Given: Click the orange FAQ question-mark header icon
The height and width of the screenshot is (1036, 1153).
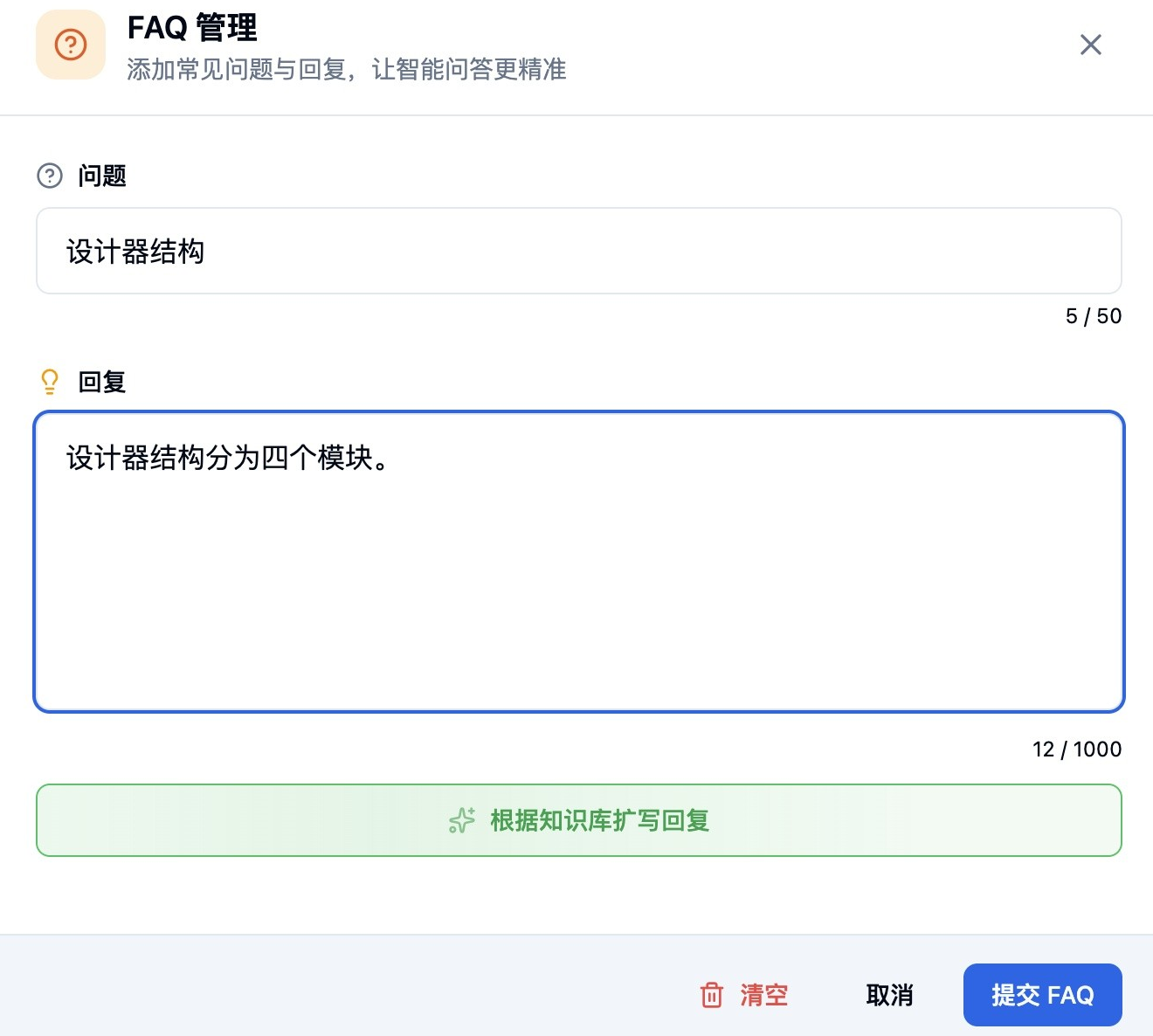Looking at the screenshot, I should click(71, 45).
